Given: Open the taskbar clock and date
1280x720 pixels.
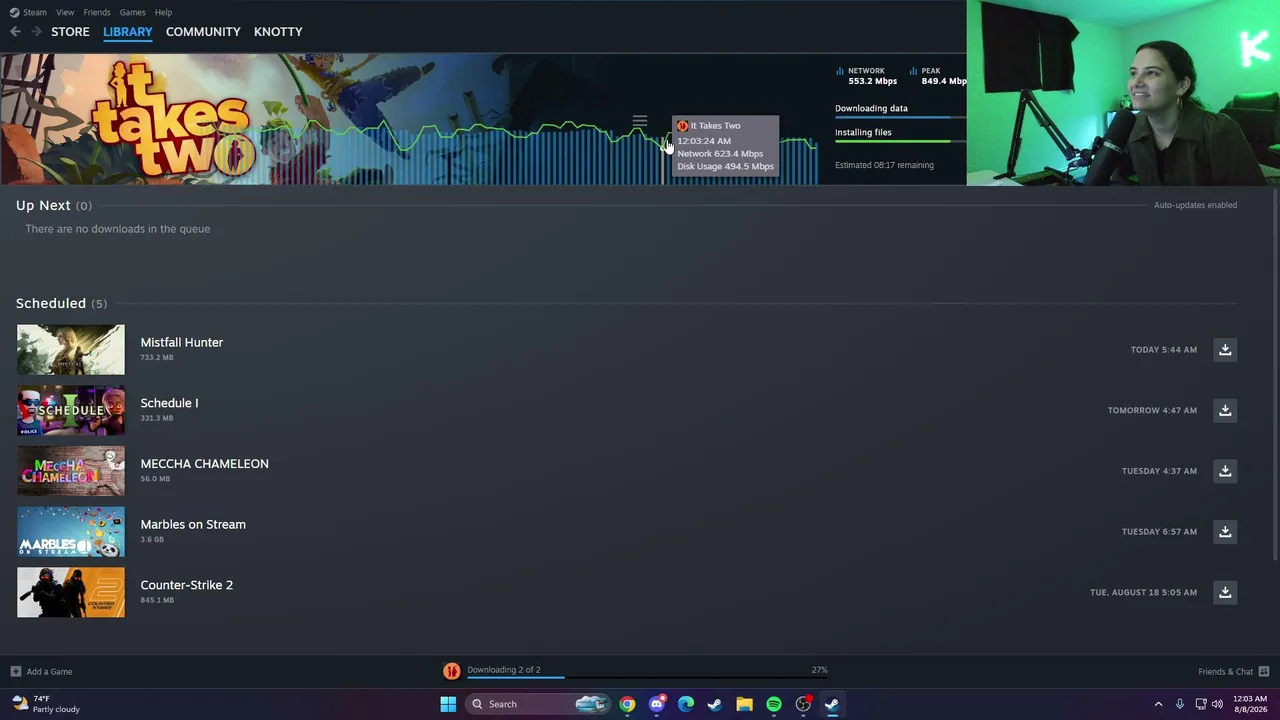Looking at the screenshot, I should (x=1250, y=704).
